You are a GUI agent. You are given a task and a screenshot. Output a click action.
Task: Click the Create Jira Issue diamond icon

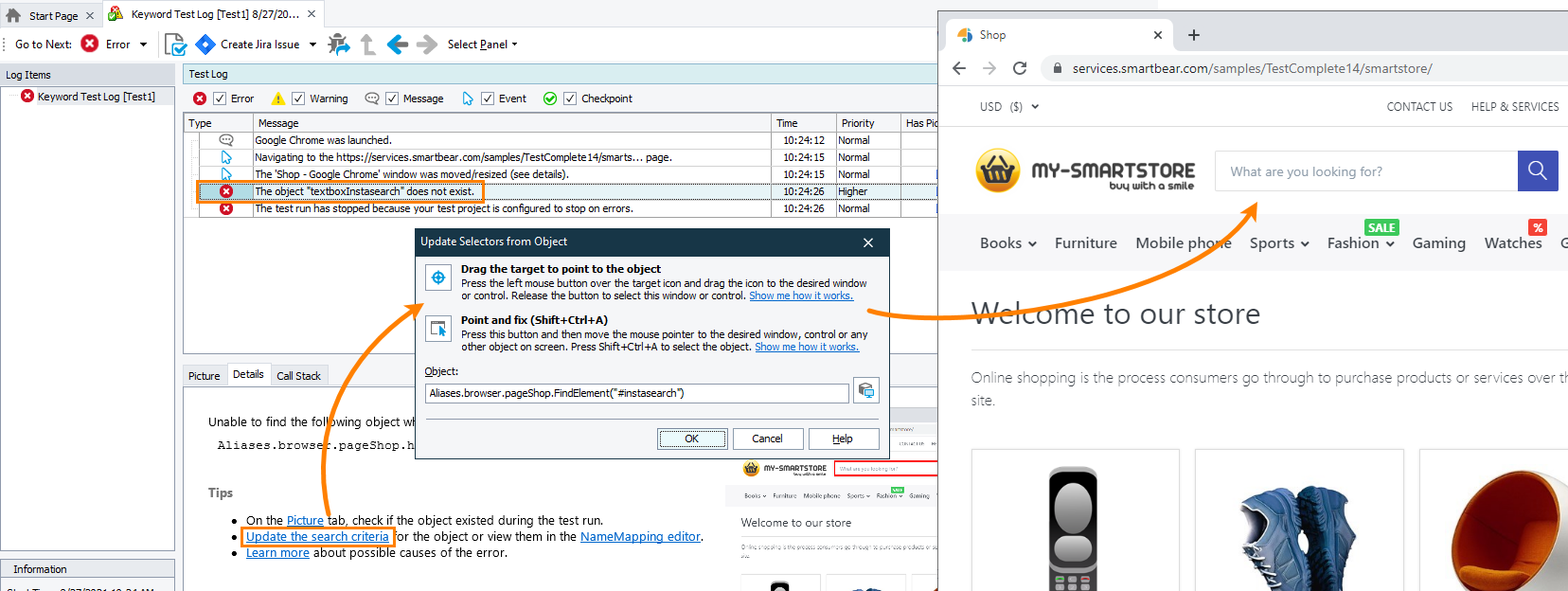[205, 45]
